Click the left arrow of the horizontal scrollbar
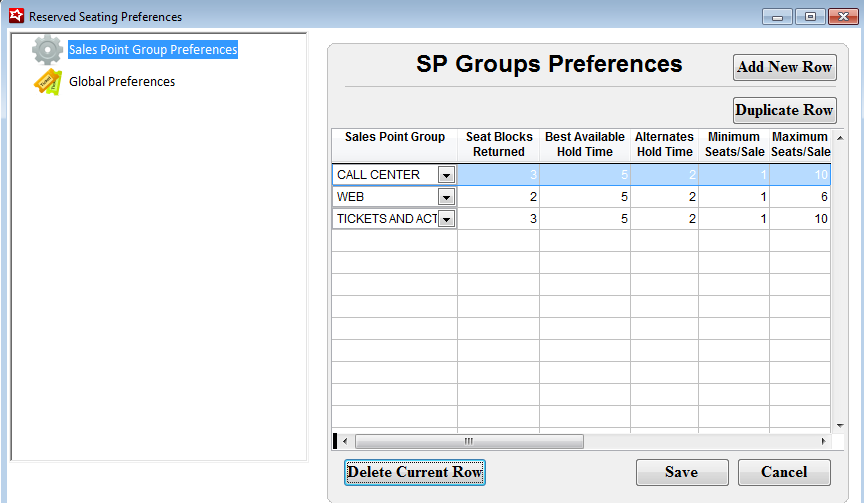 coord(345,441)
